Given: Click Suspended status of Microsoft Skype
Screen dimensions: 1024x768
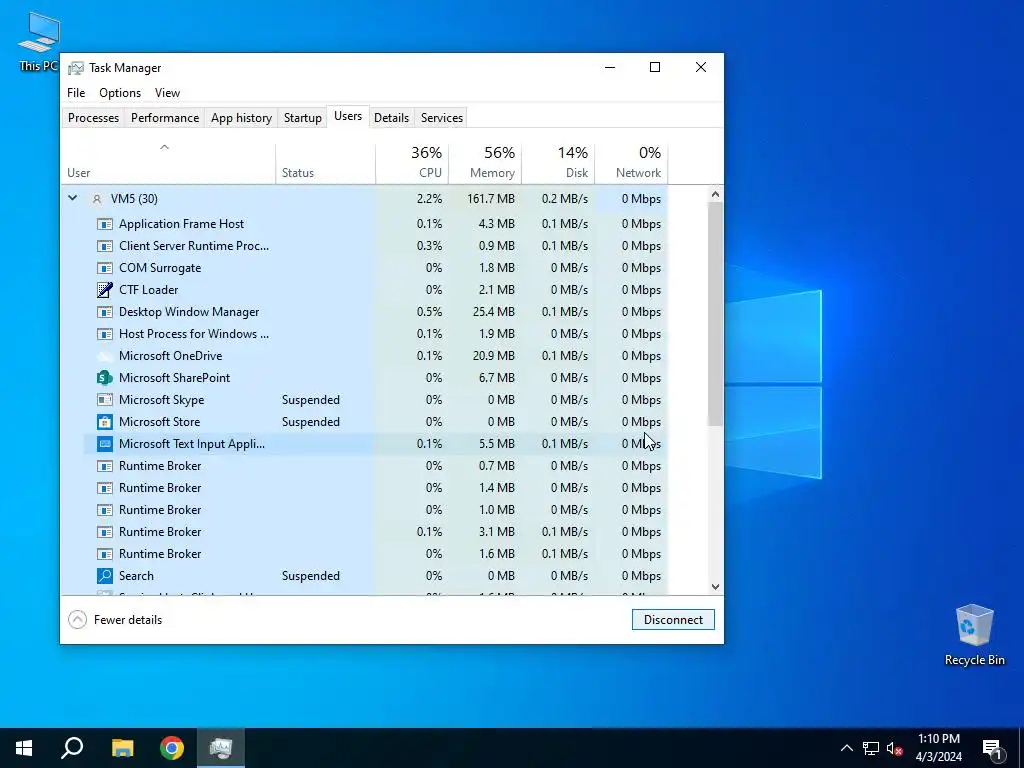Looking at the screenshot, I should (311, 400).
